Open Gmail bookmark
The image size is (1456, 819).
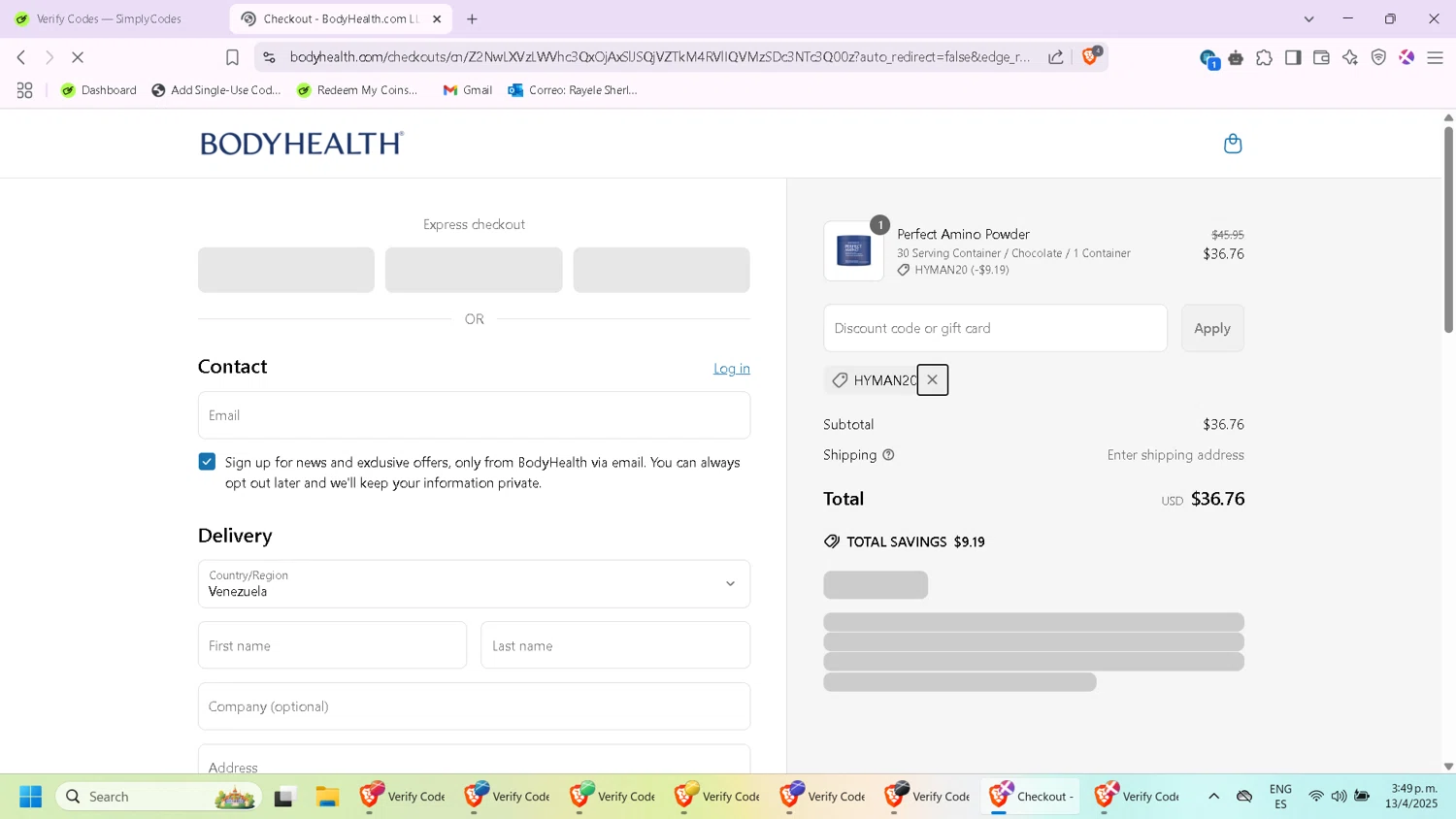point(468,90)
